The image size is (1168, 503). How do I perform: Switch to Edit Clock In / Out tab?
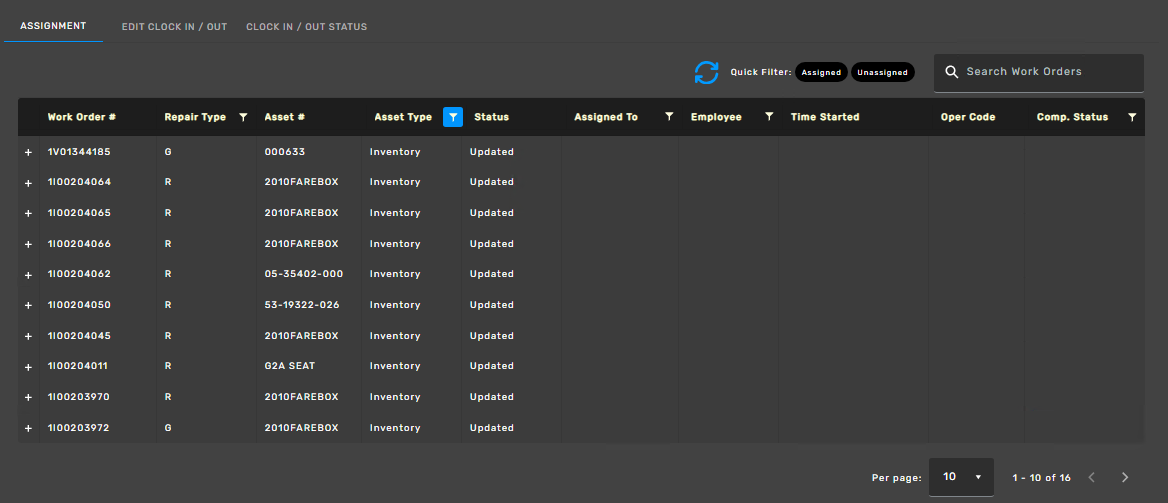tap(174, 27)
